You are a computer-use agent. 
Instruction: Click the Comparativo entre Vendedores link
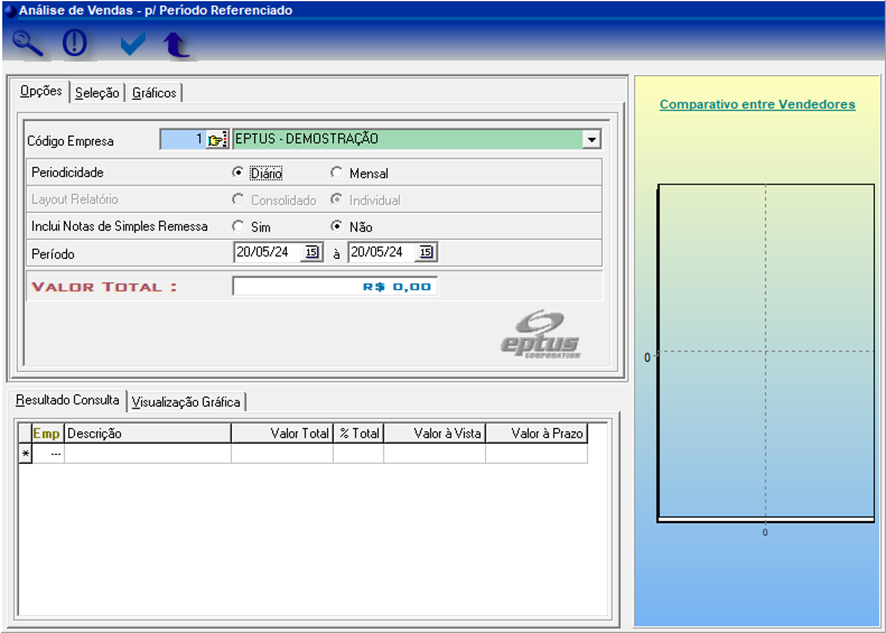pyautogui.click(x=757, y=104)
